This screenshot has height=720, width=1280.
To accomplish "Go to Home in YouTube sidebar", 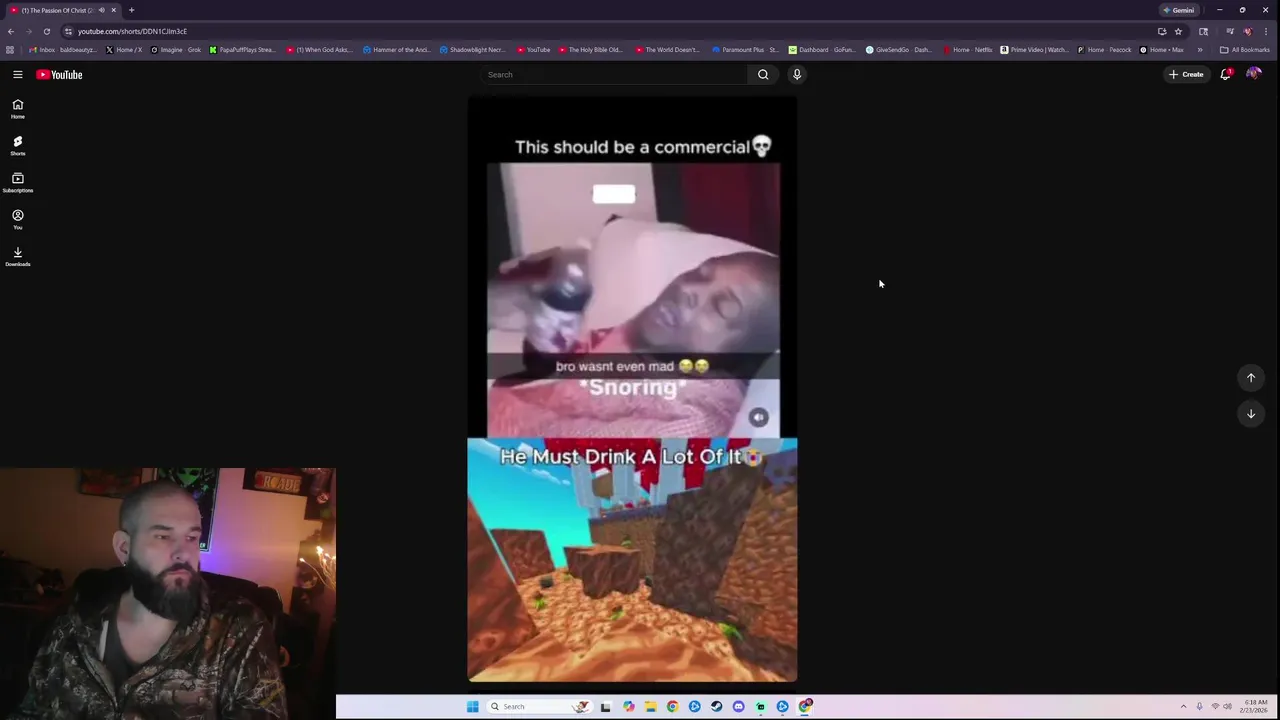I will [18, 109].
